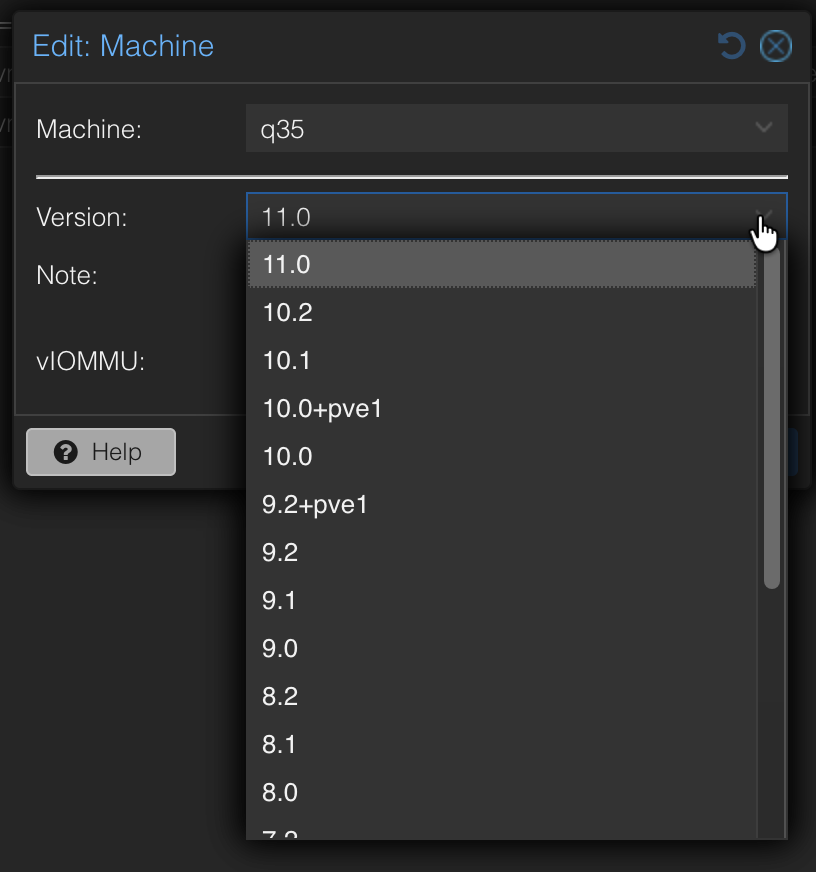Pick the 10.0+pve1 version entry
Screen dimensions: 816x872
coord(502,408)
